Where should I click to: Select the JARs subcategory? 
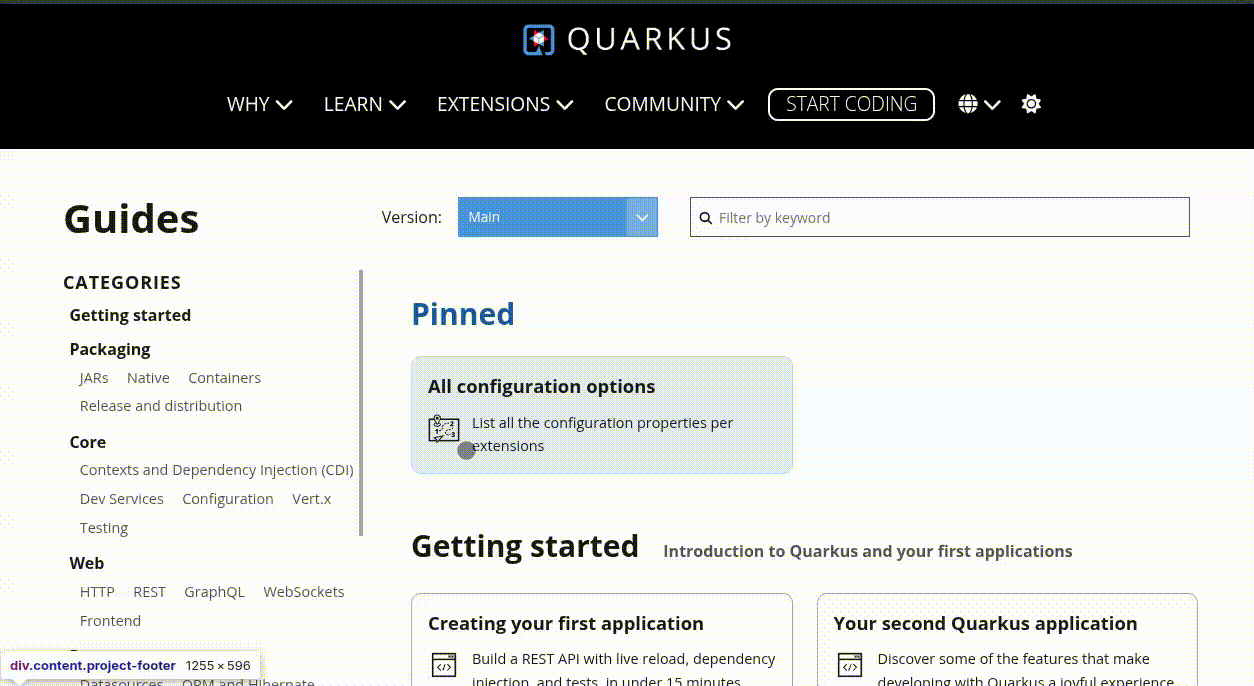tap(94, 378)
